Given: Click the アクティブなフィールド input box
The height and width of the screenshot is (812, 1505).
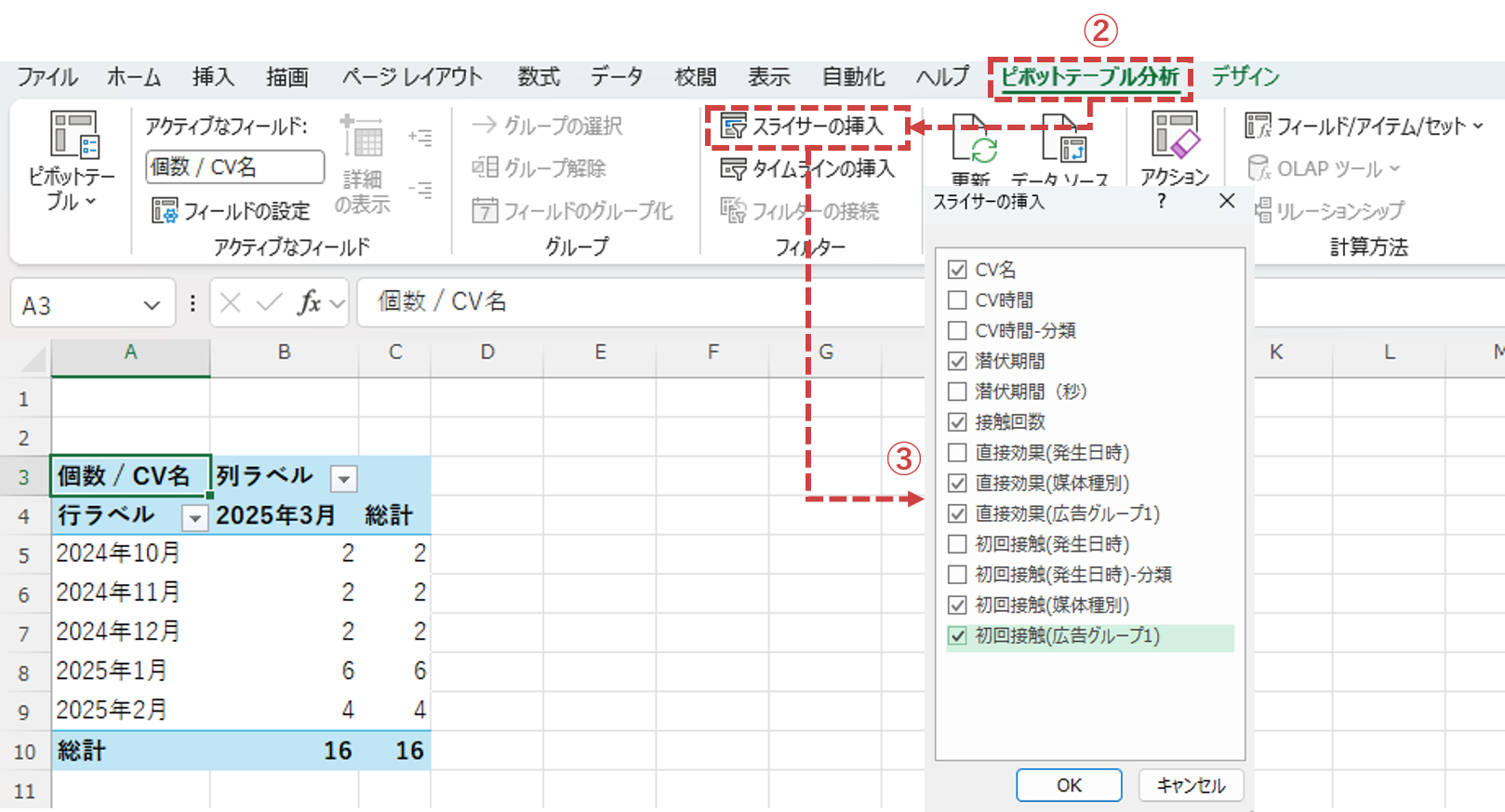Looking at the screenshot, I should [235, 167].
